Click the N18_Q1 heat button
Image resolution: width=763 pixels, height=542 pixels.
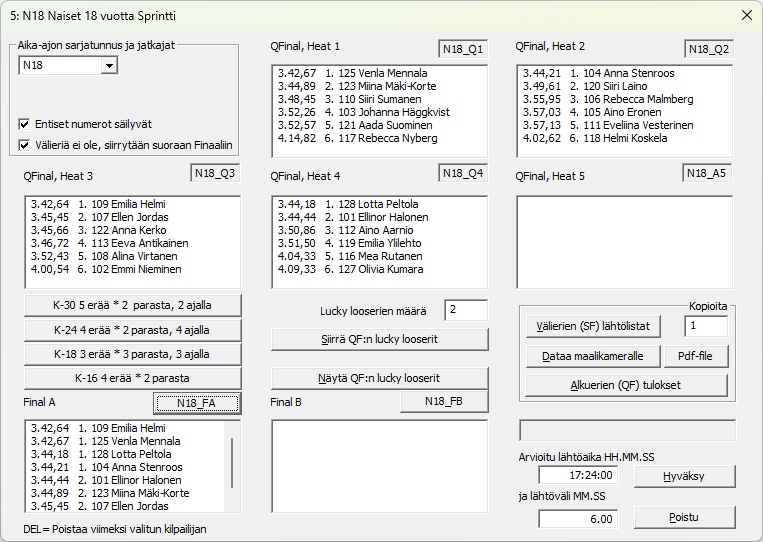pyautogui.click(x=462, y=49)
